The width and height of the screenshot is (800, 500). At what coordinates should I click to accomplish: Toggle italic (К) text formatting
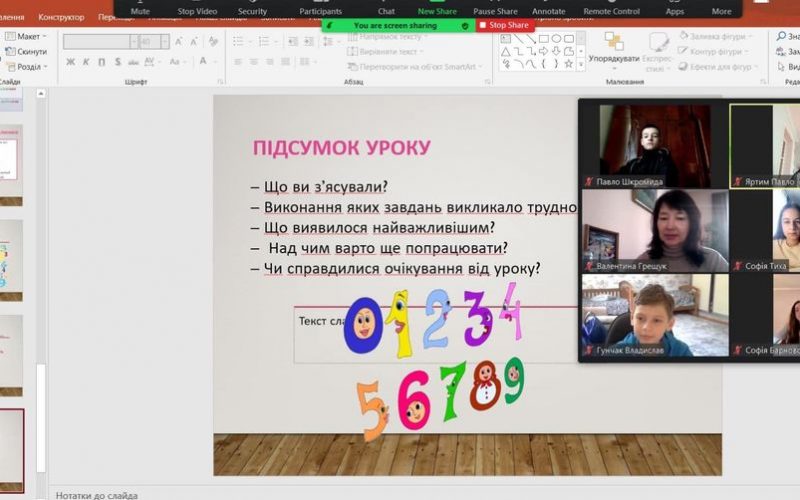tap(86, 62)
